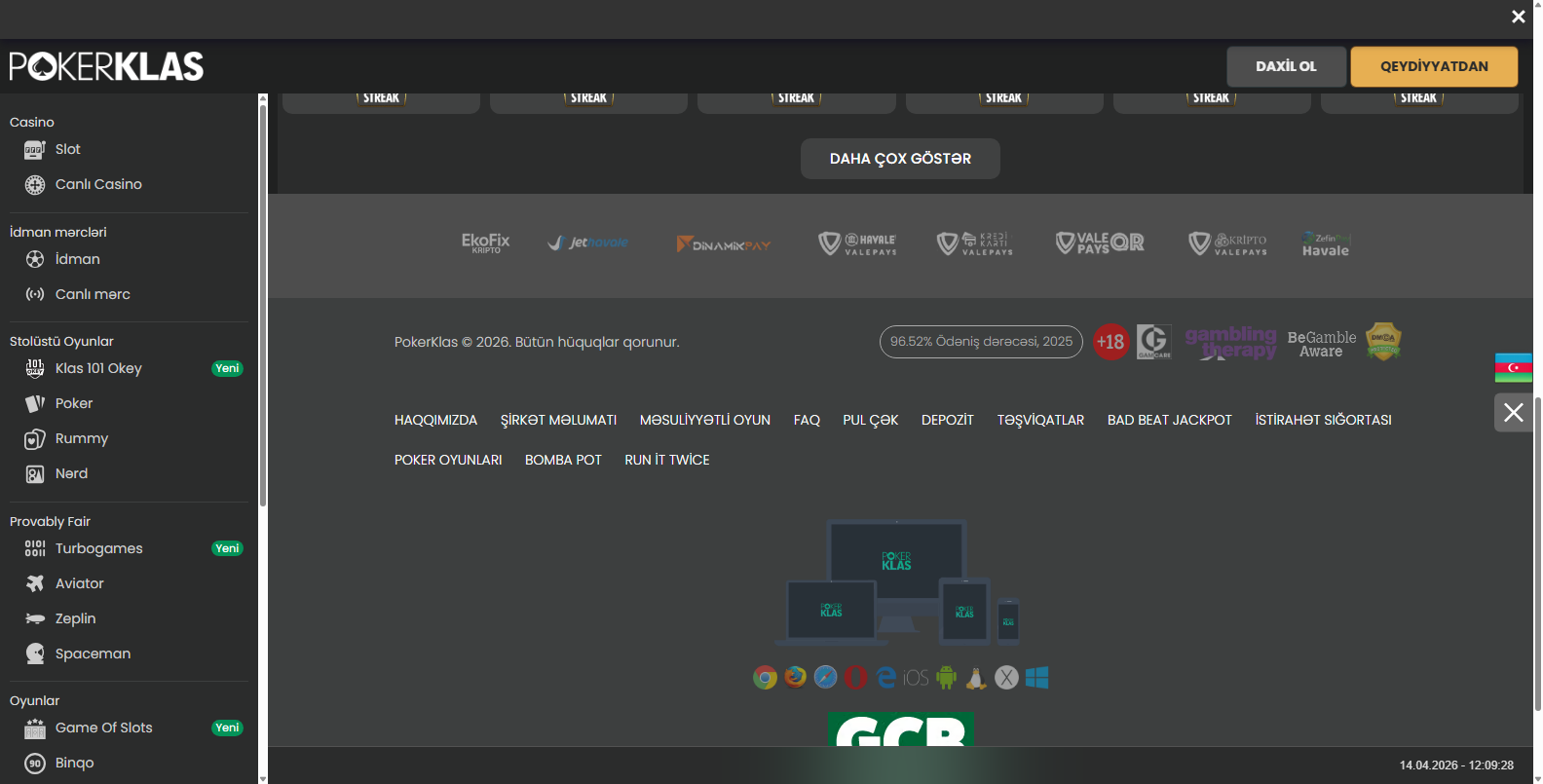Click the Azerbaijan flag language icon
Image resolution: width=1543 pixels, height=784 pixels.
tap(1514, 367)
